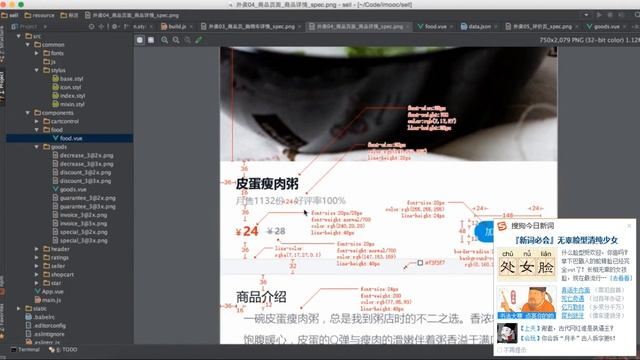Click sell root folder in breadcrumb
The height and width of the screenshot is (360, 640).
click(x=10, y=15)
